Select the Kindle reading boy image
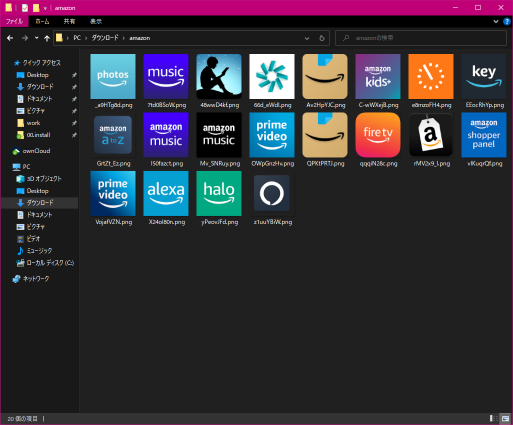Viewport: 513px width, 425px height. (x=219, y=77)
